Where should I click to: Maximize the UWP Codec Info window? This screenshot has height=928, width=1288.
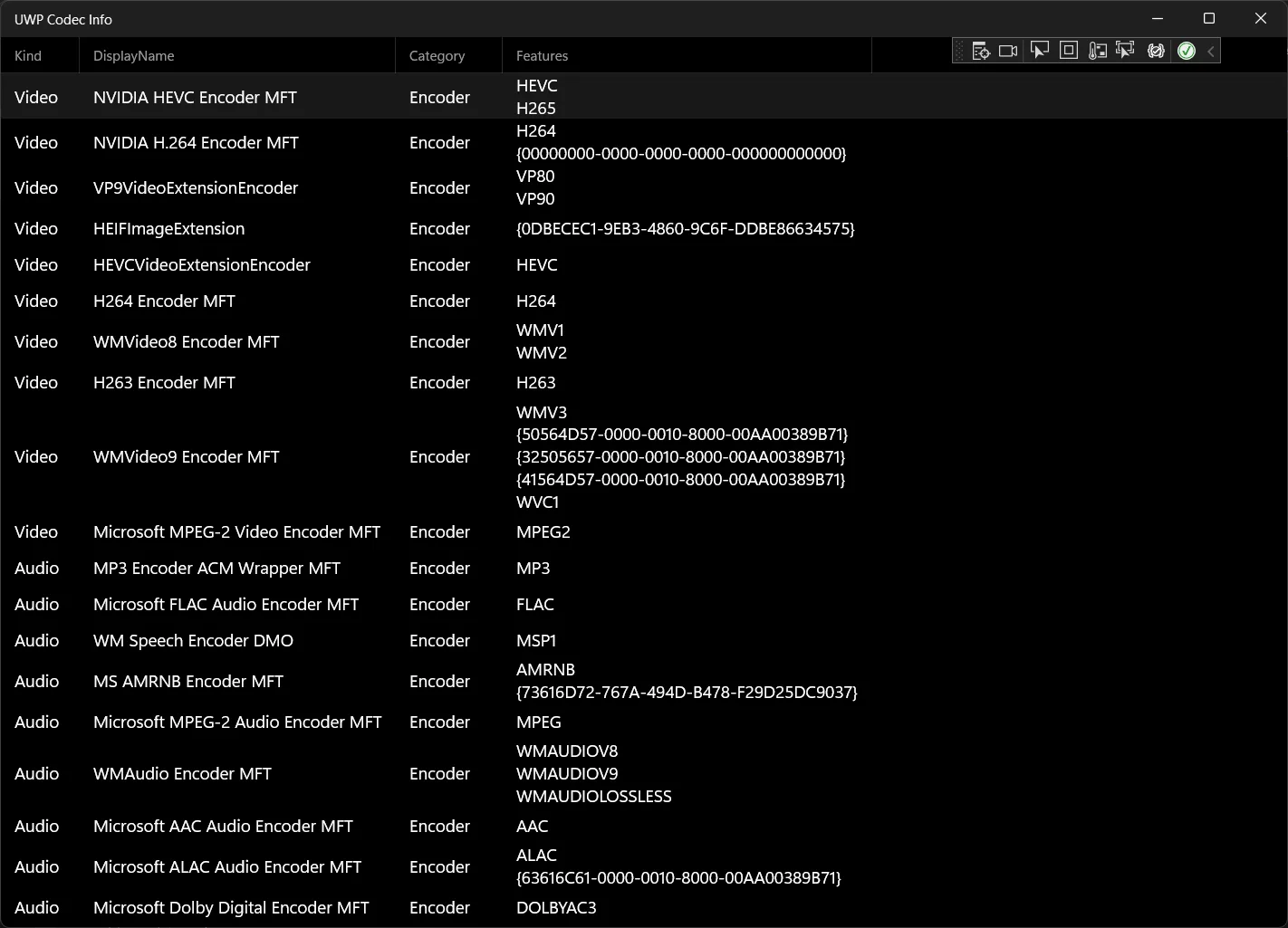1209,18
